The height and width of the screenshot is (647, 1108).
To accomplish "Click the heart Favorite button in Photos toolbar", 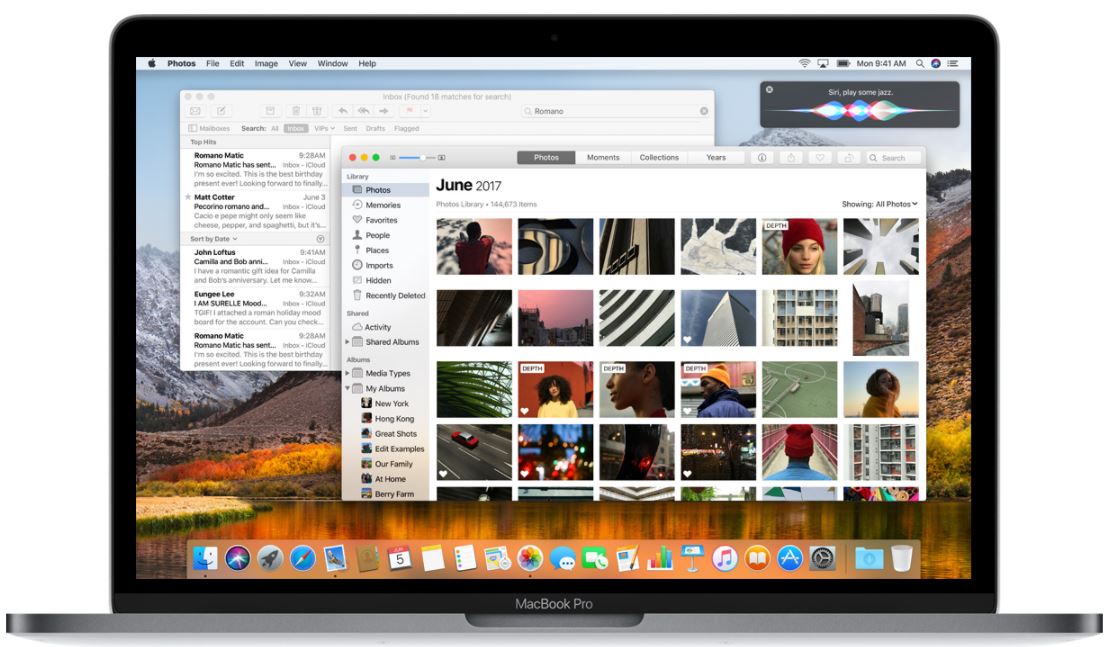I will 820,158.
